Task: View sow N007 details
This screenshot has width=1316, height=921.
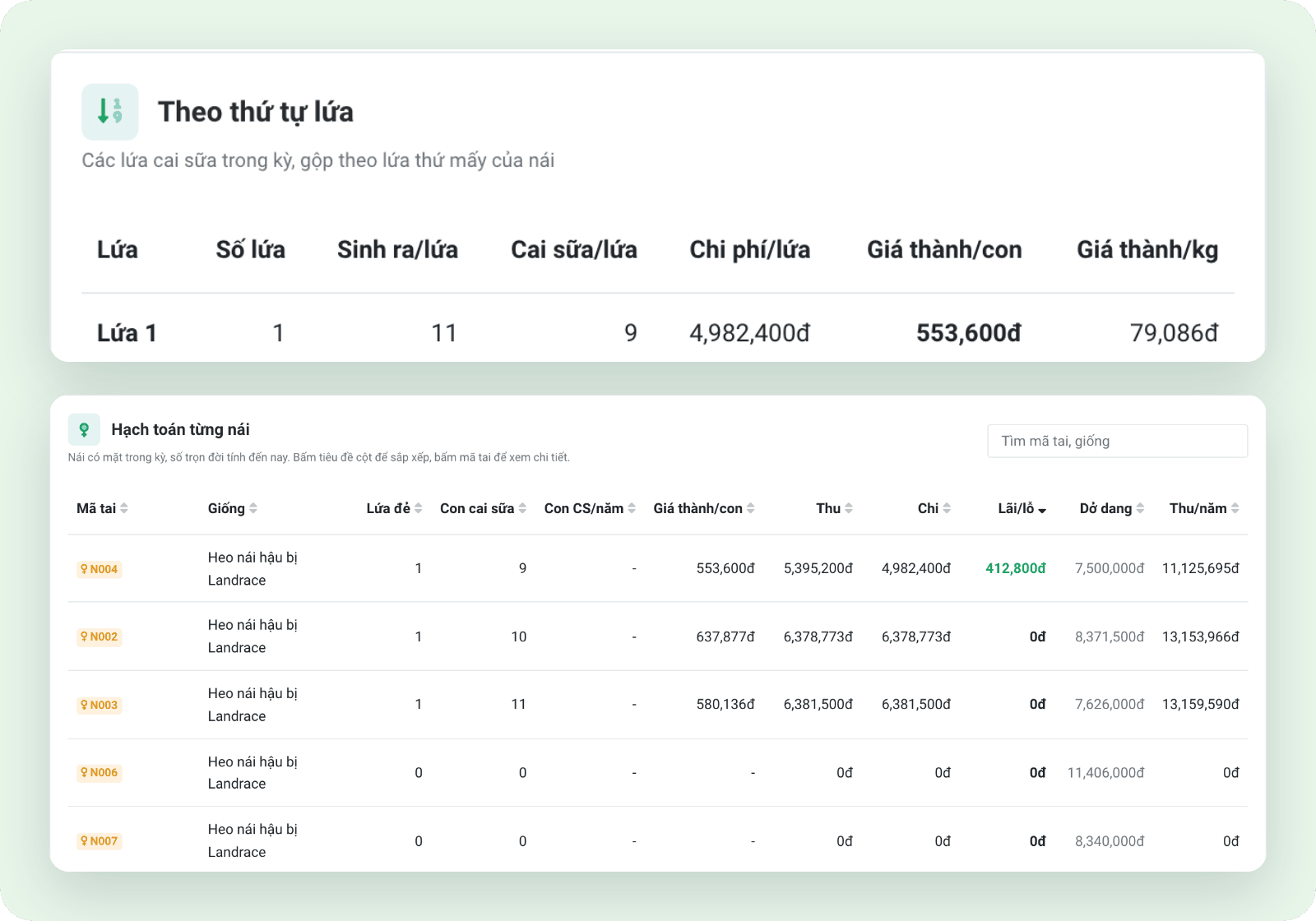Action: [x=100, y=840]
